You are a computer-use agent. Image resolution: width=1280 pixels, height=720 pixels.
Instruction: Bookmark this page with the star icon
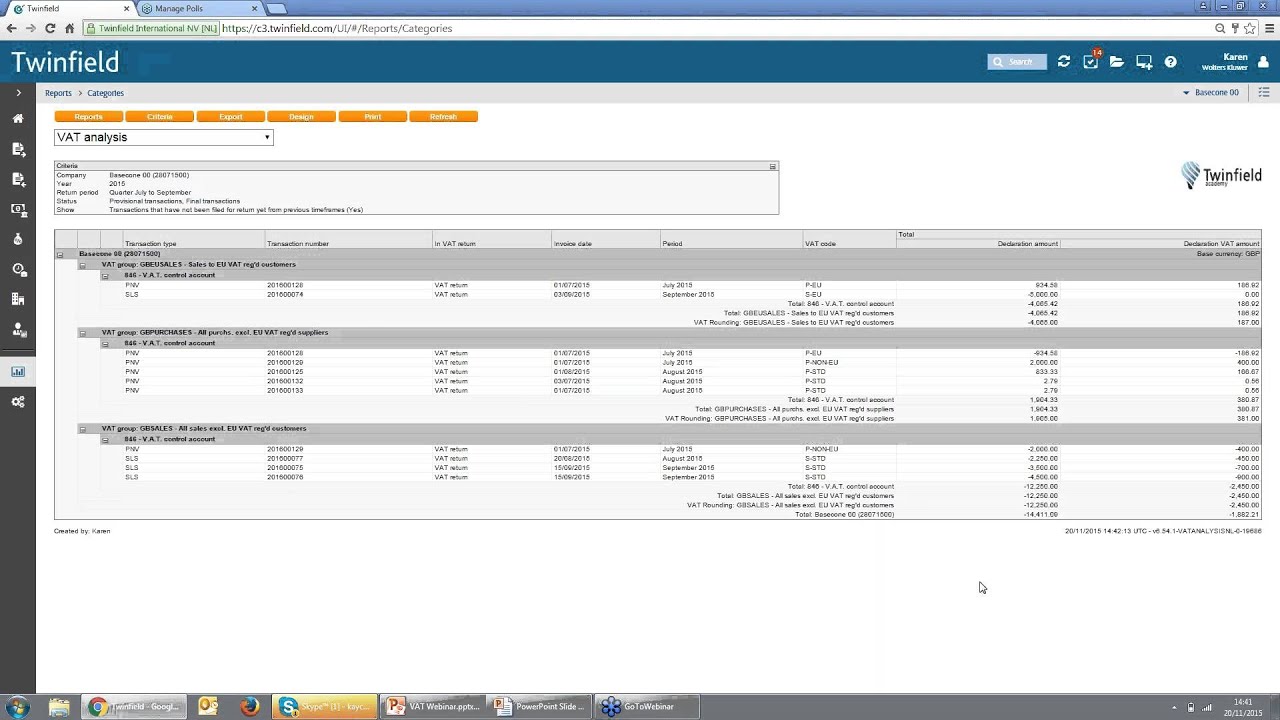pyautogui.click(x=1250, y=28)
